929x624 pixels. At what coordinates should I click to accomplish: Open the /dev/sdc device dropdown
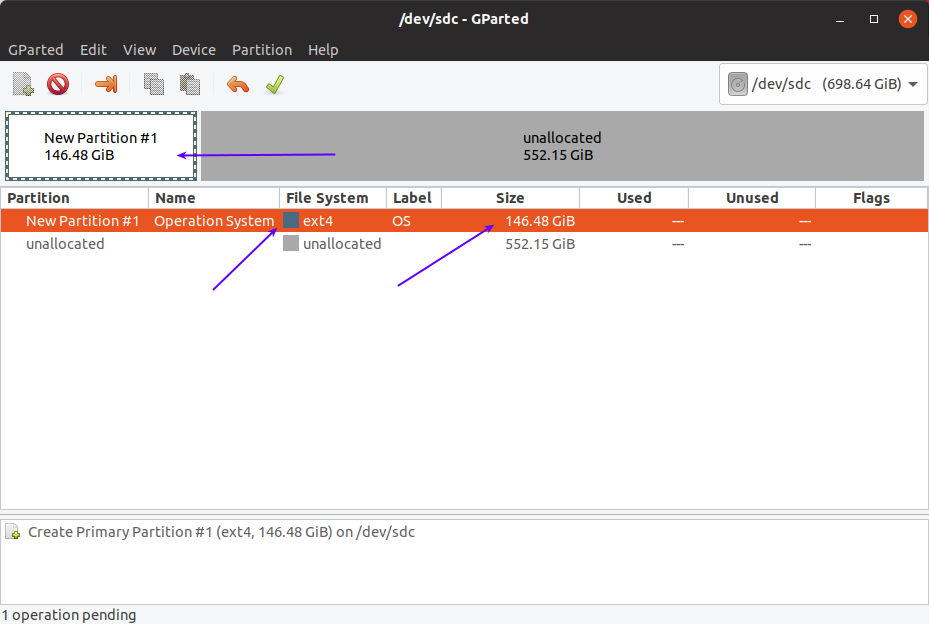[x=823, y=84]
